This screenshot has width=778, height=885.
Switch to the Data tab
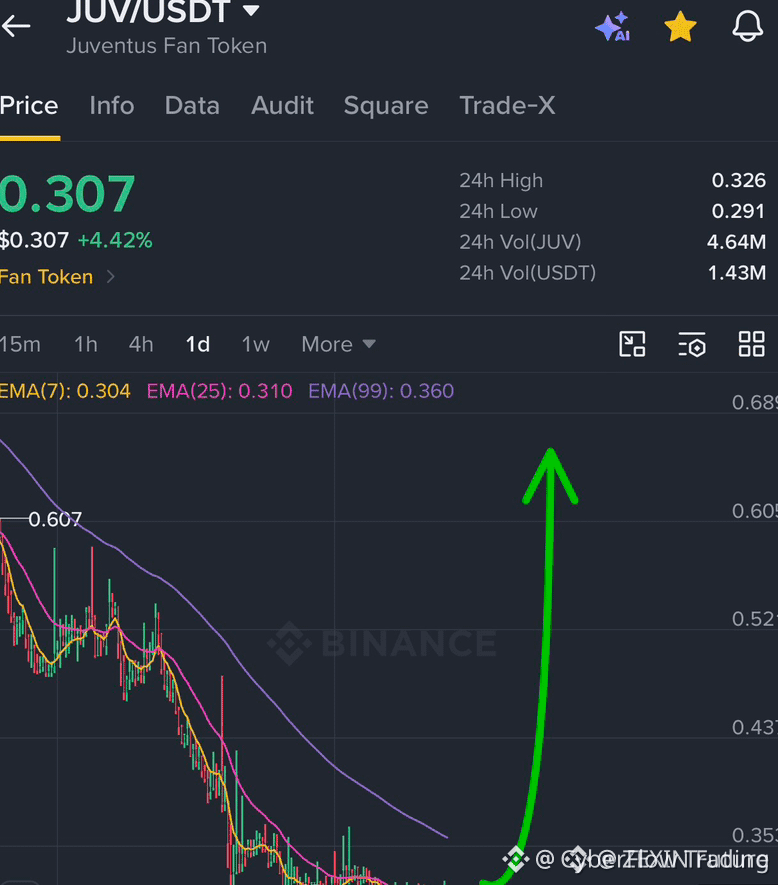coord(192,106)
